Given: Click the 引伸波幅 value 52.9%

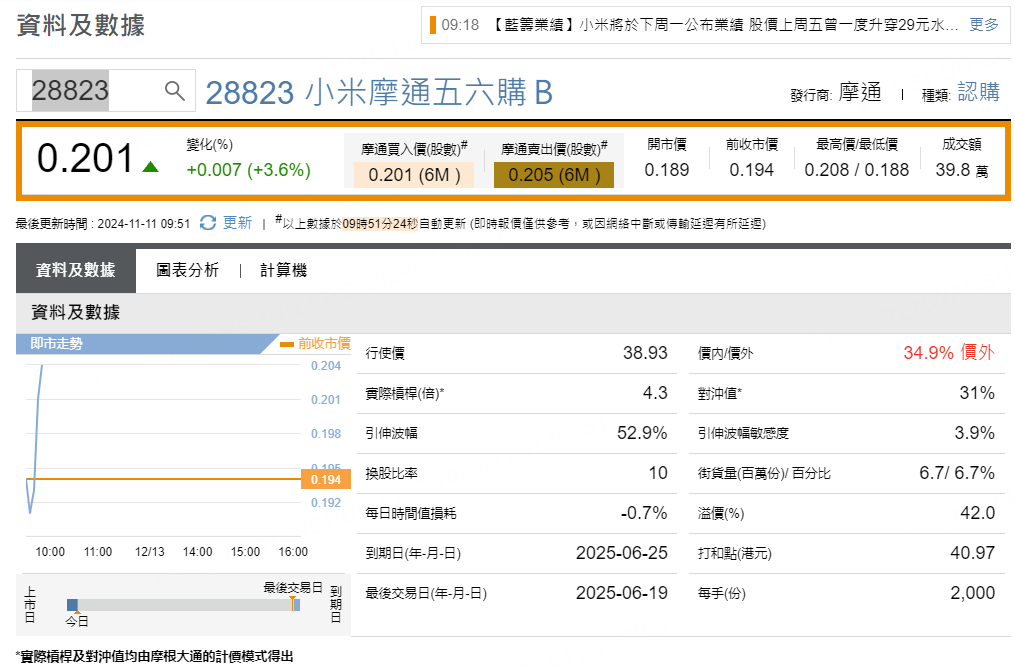Looking at the screenshot, I should (642, 433).
